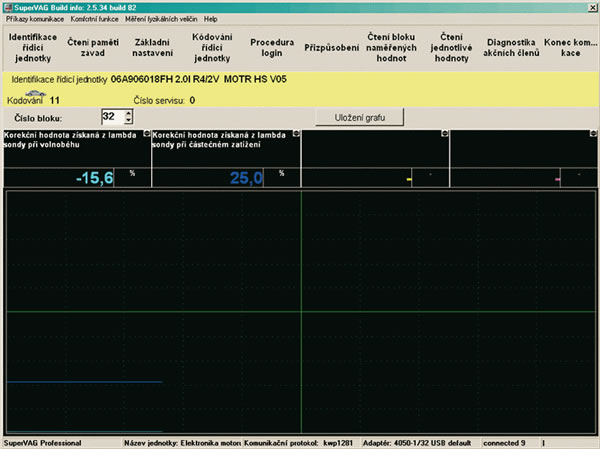Open the Měření fyzikálních veličin menu
Image resolution: width=600 pixels, height=449 pixels.
tap(161, 19)
